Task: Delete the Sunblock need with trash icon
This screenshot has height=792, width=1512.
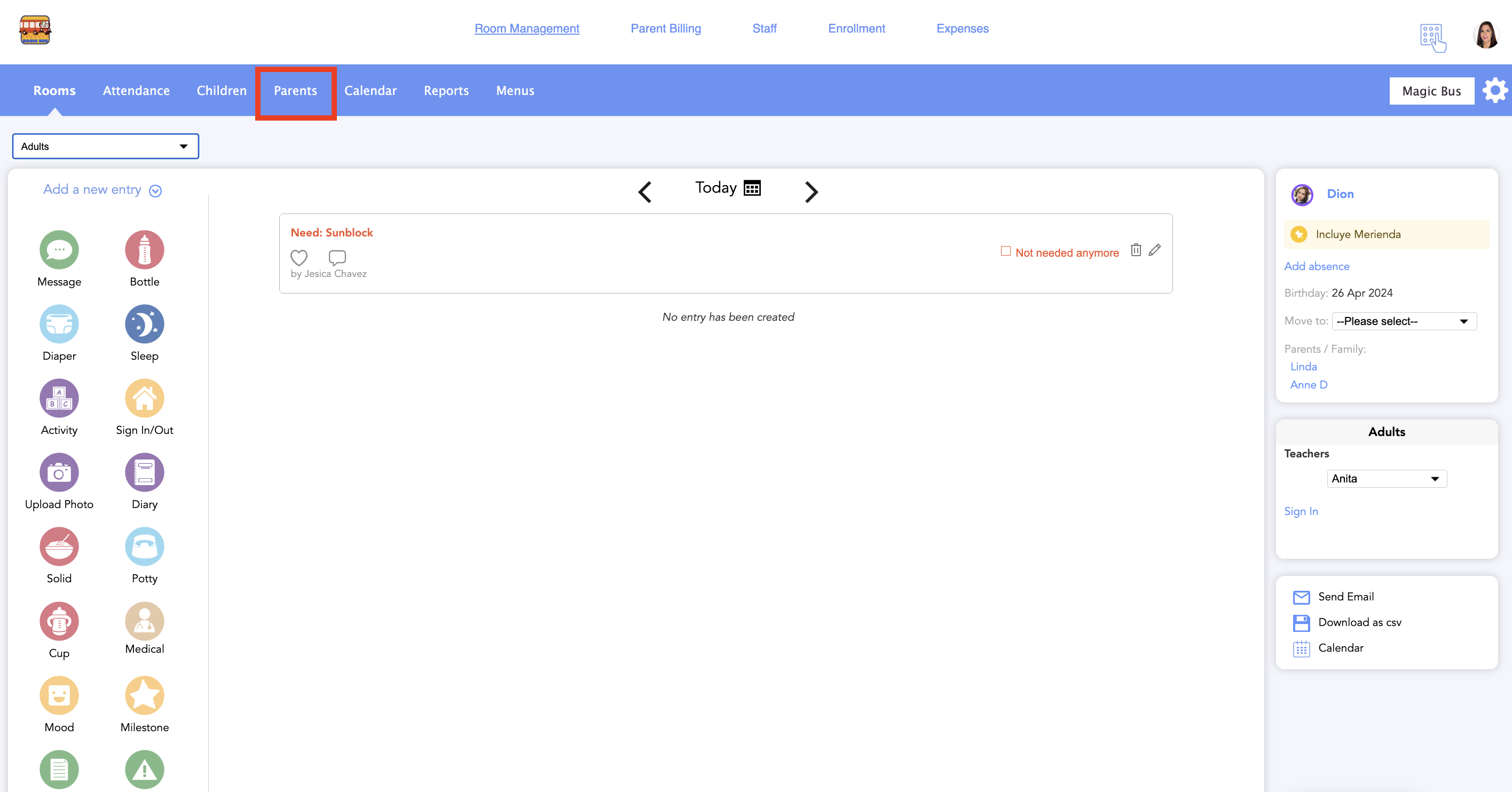Action: pyautogui.click(x=1136, y=250)
